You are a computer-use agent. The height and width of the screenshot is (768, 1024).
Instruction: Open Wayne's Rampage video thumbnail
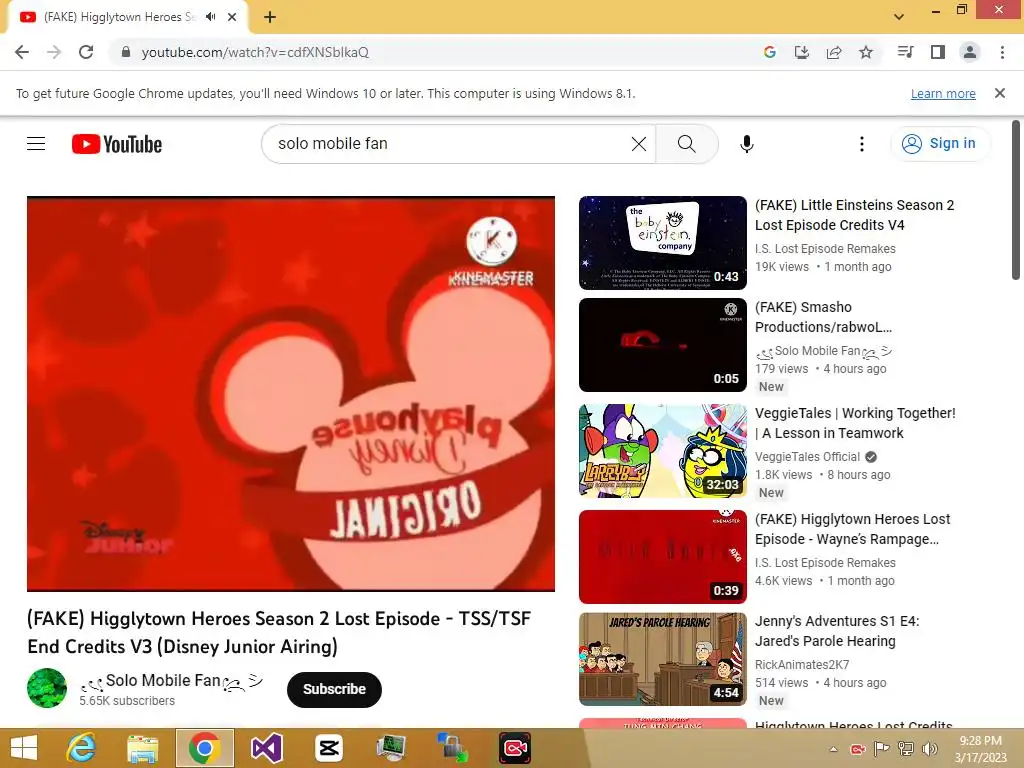coord(662,557)
